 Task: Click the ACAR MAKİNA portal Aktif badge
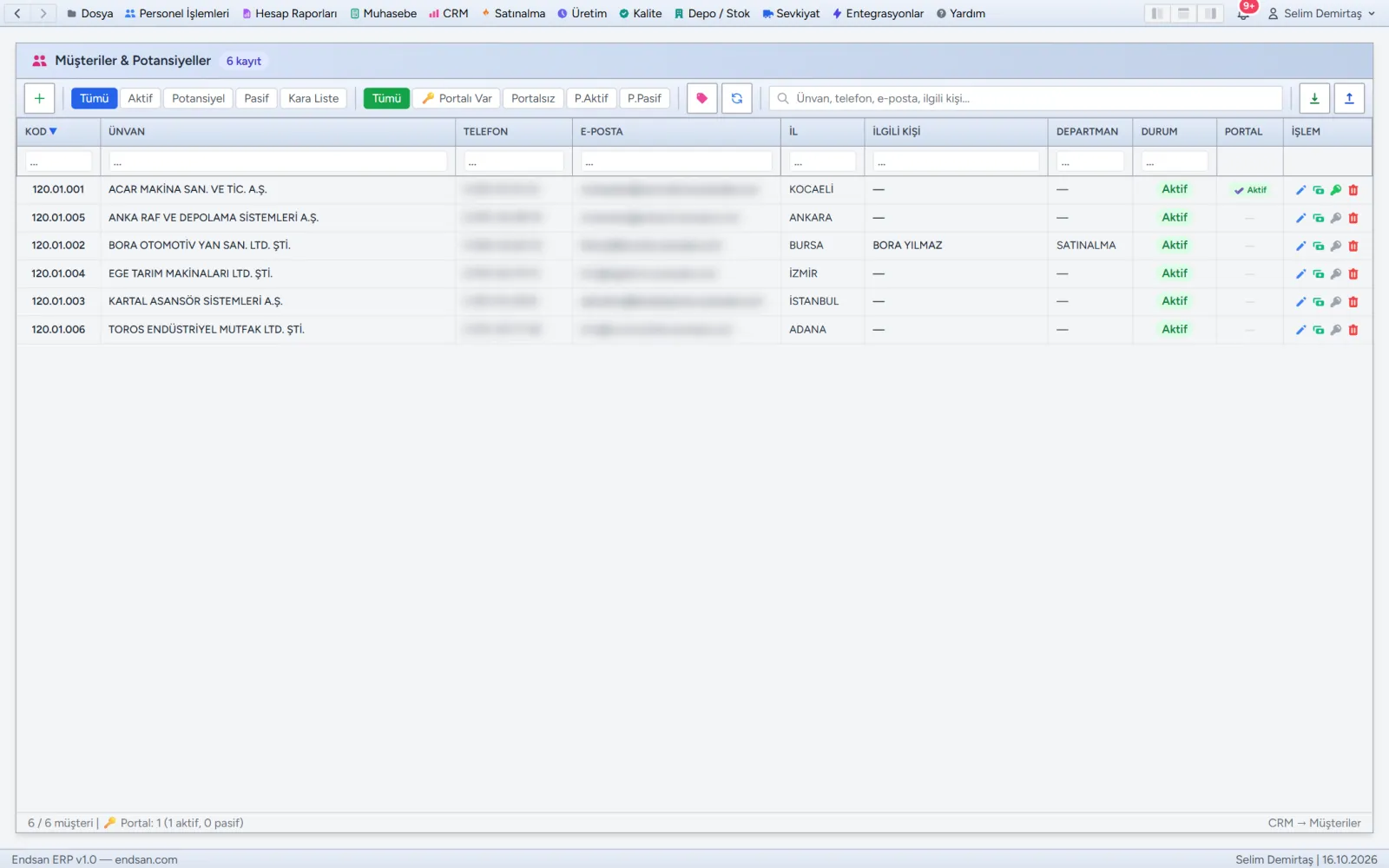click(1250, 190)
